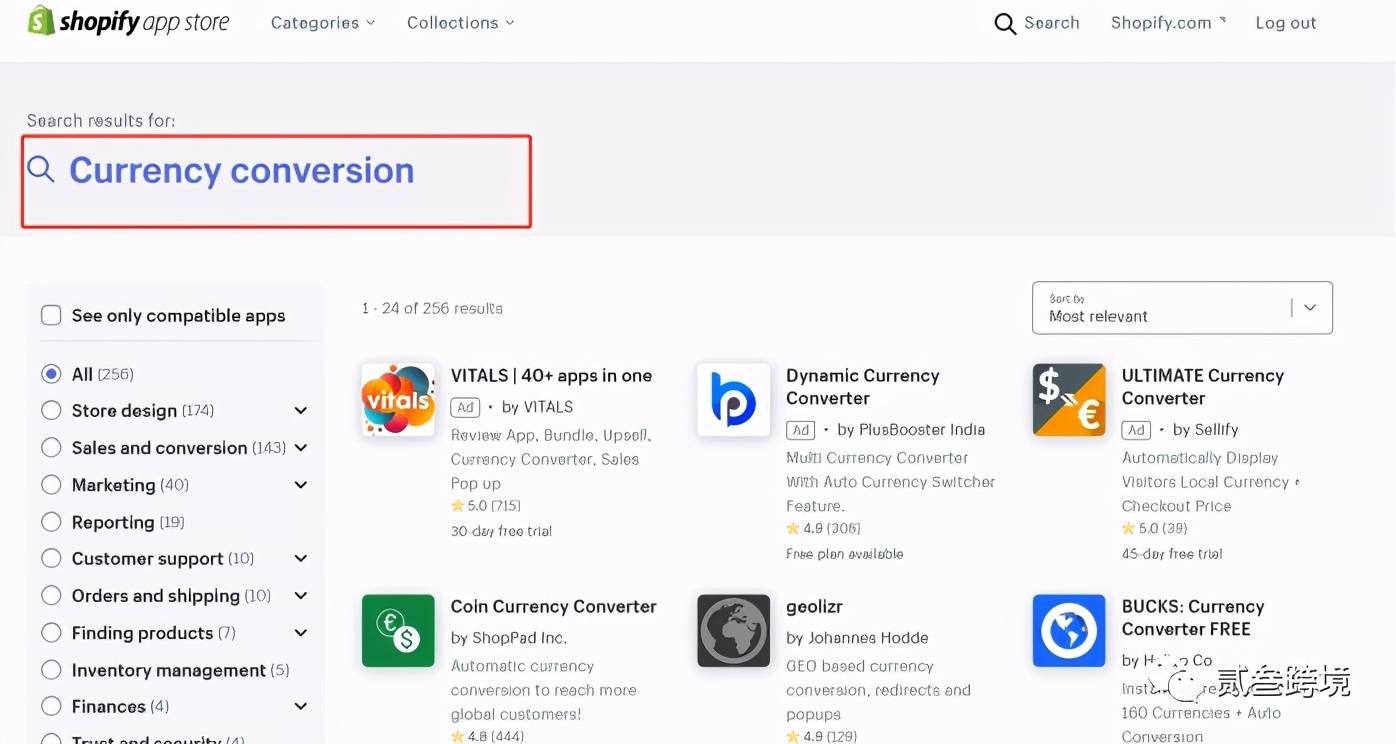The height and width of the screenshot is (744, 1396).
Task: Select the Inventory management filter radio
Action: point(51,670)
